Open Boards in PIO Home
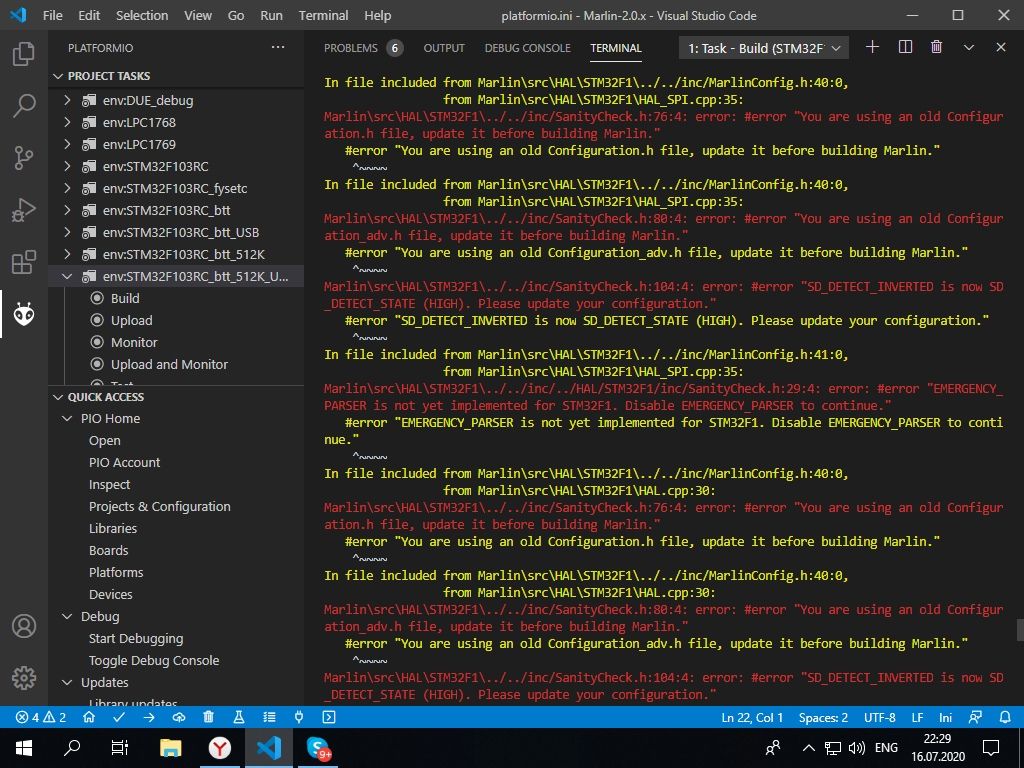The image size is (1024, 768). [108, 551]
